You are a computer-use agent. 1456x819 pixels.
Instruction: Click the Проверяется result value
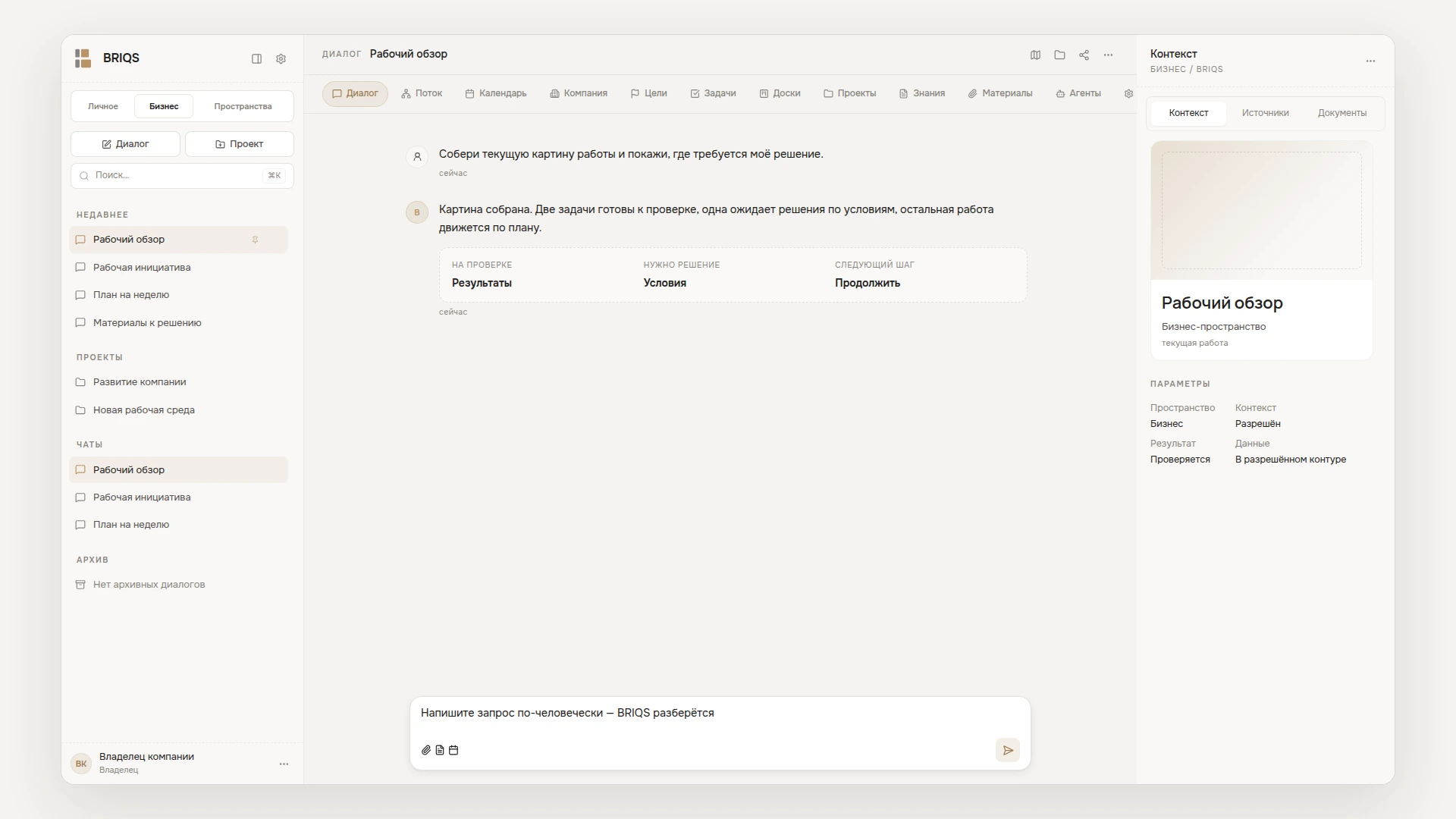click(x=1180, y=460)
